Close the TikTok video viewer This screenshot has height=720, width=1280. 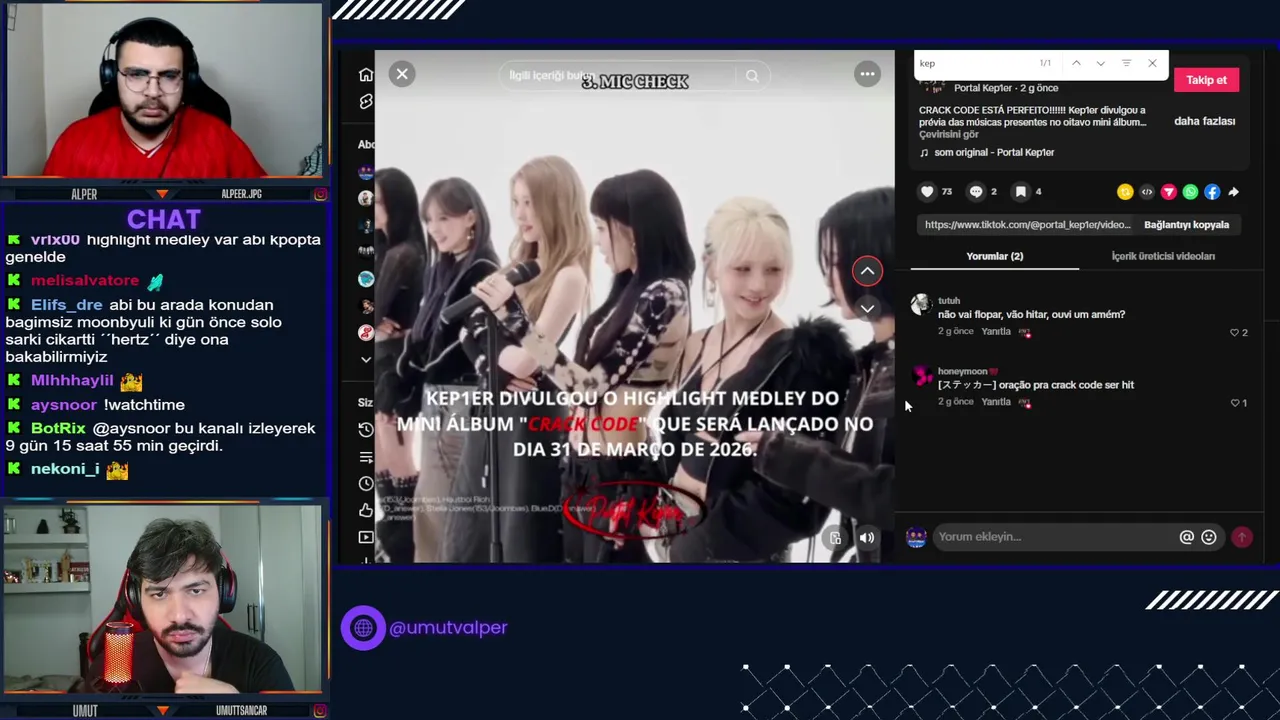[402, 74]
